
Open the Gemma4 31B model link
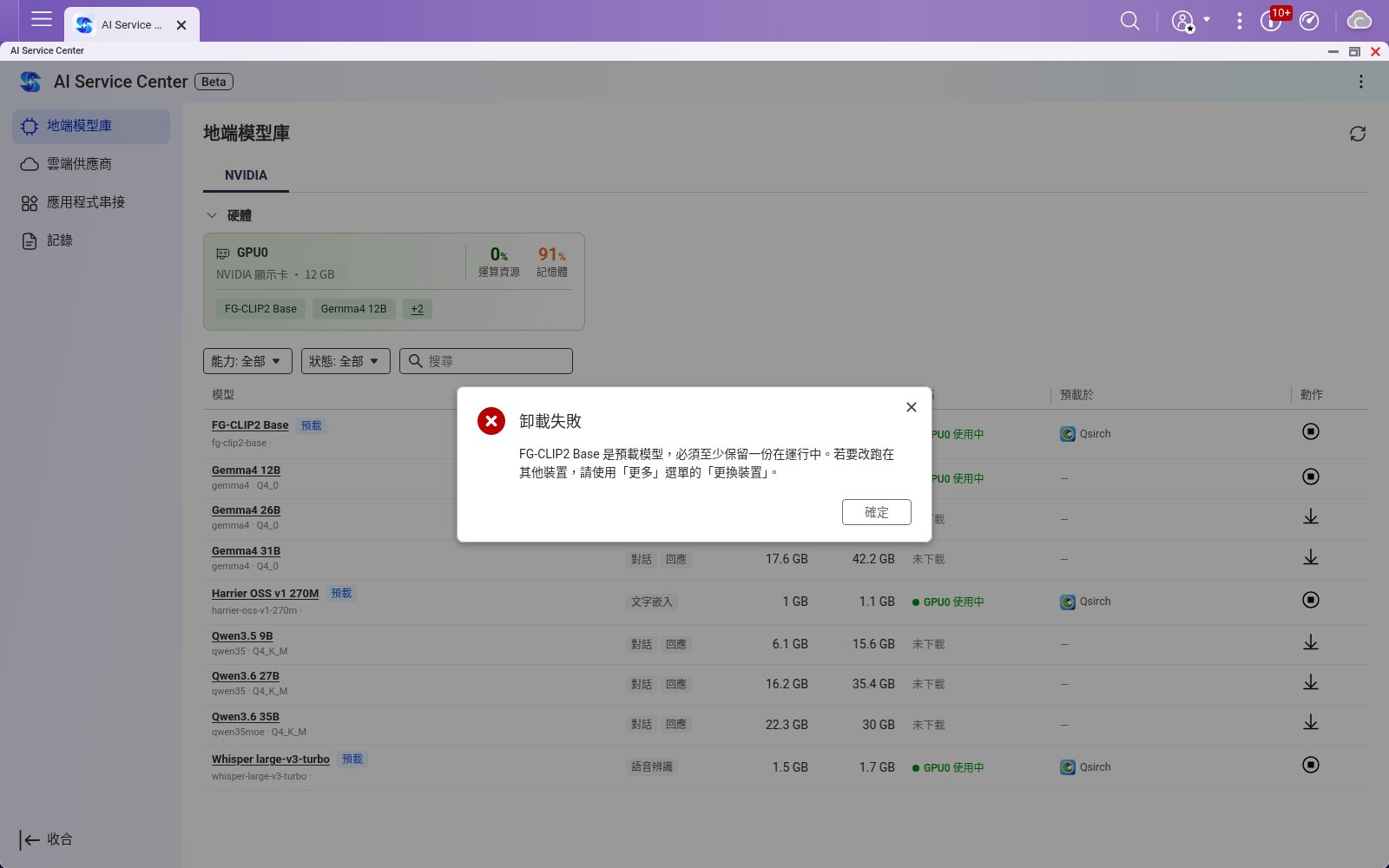tap(246, 551)
